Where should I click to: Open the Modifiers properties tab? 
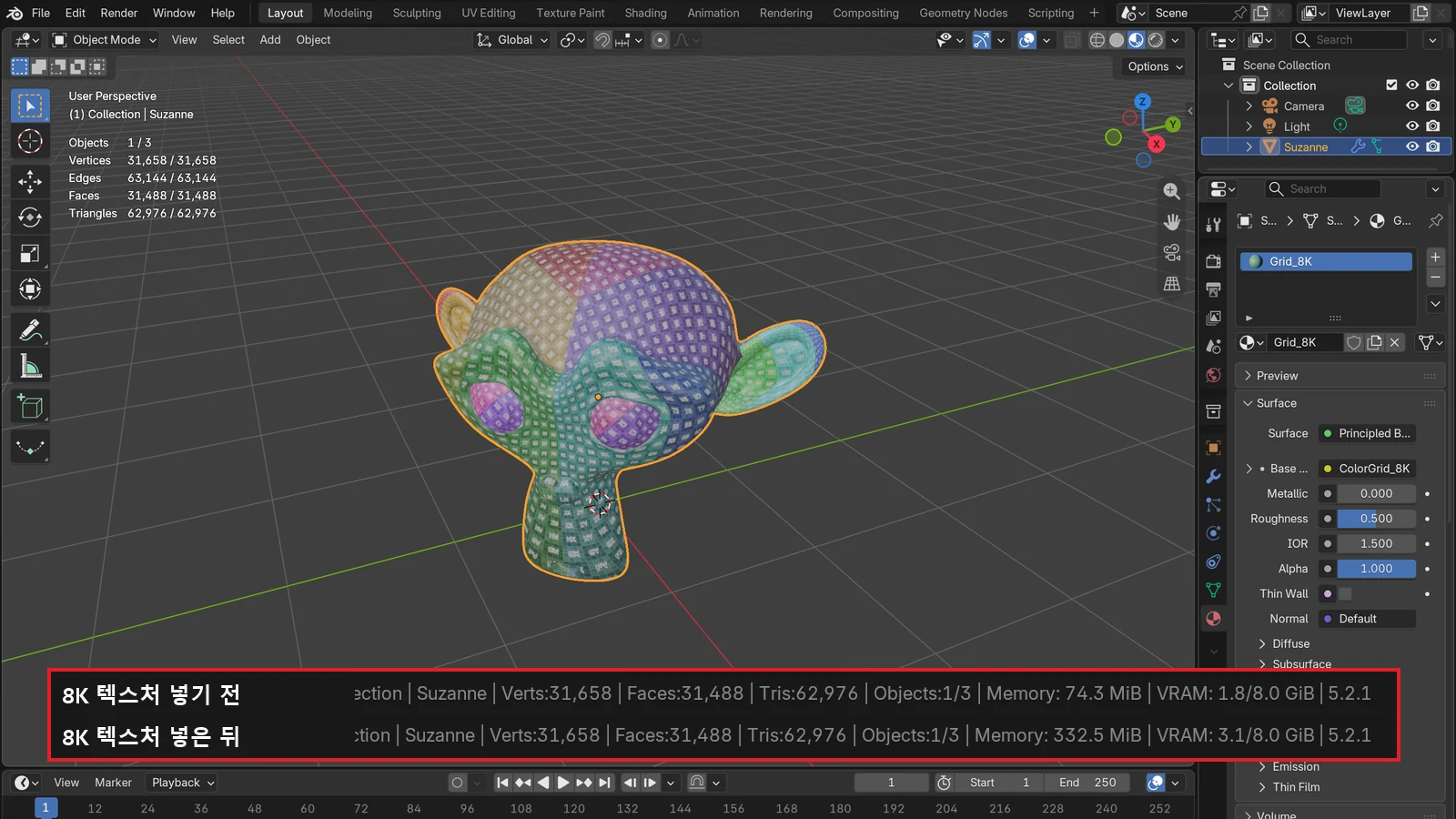point(1213,476)
